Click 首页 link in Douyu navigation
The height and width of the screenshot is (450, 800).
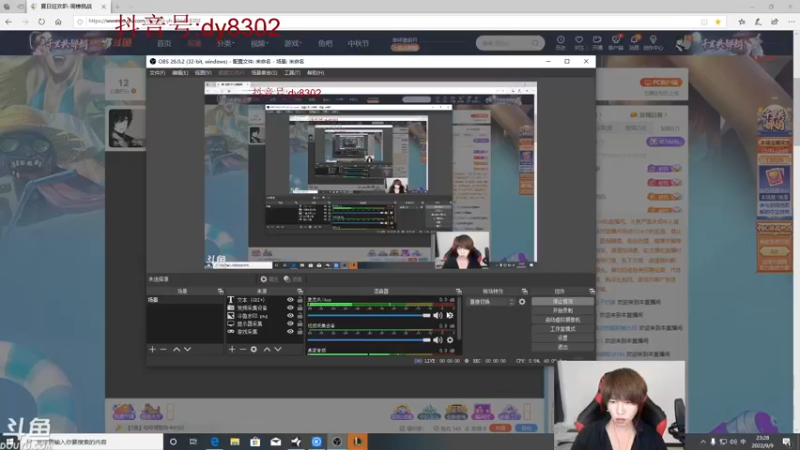tap(164, 44)
